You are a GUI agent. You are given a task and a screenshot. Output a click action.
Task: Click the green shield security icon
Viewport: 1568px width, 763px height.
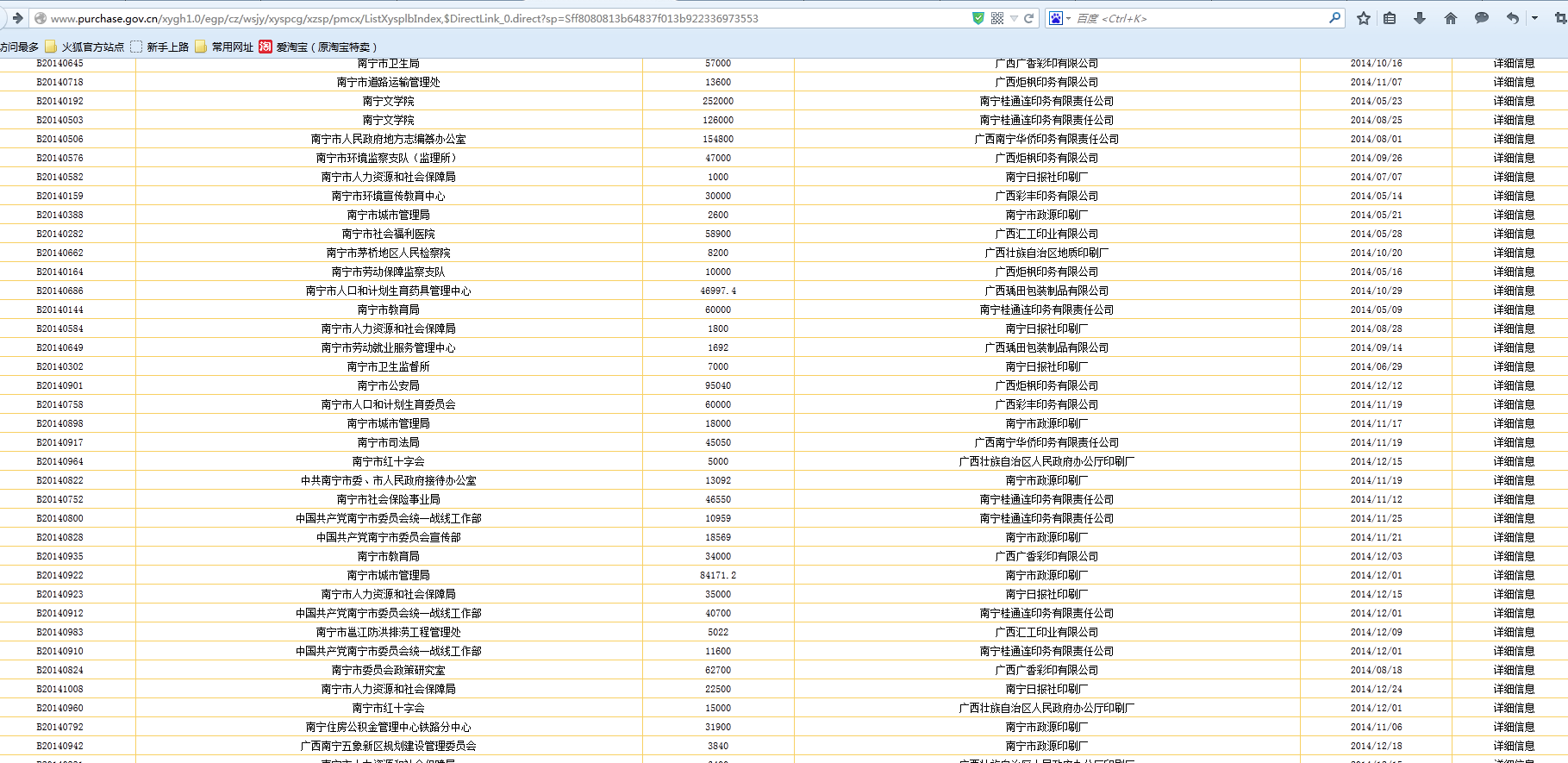978,18
